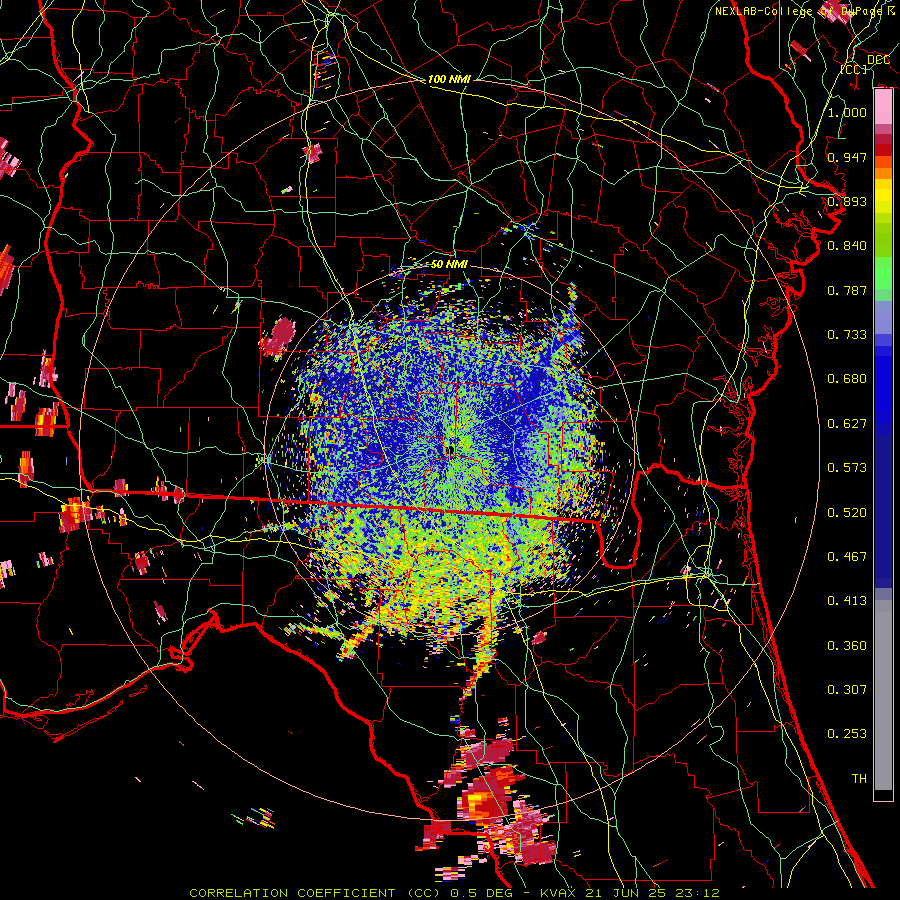Click the 0.467 scale value
The width and height of the screenshot is (900, 900).
[847, 557]
